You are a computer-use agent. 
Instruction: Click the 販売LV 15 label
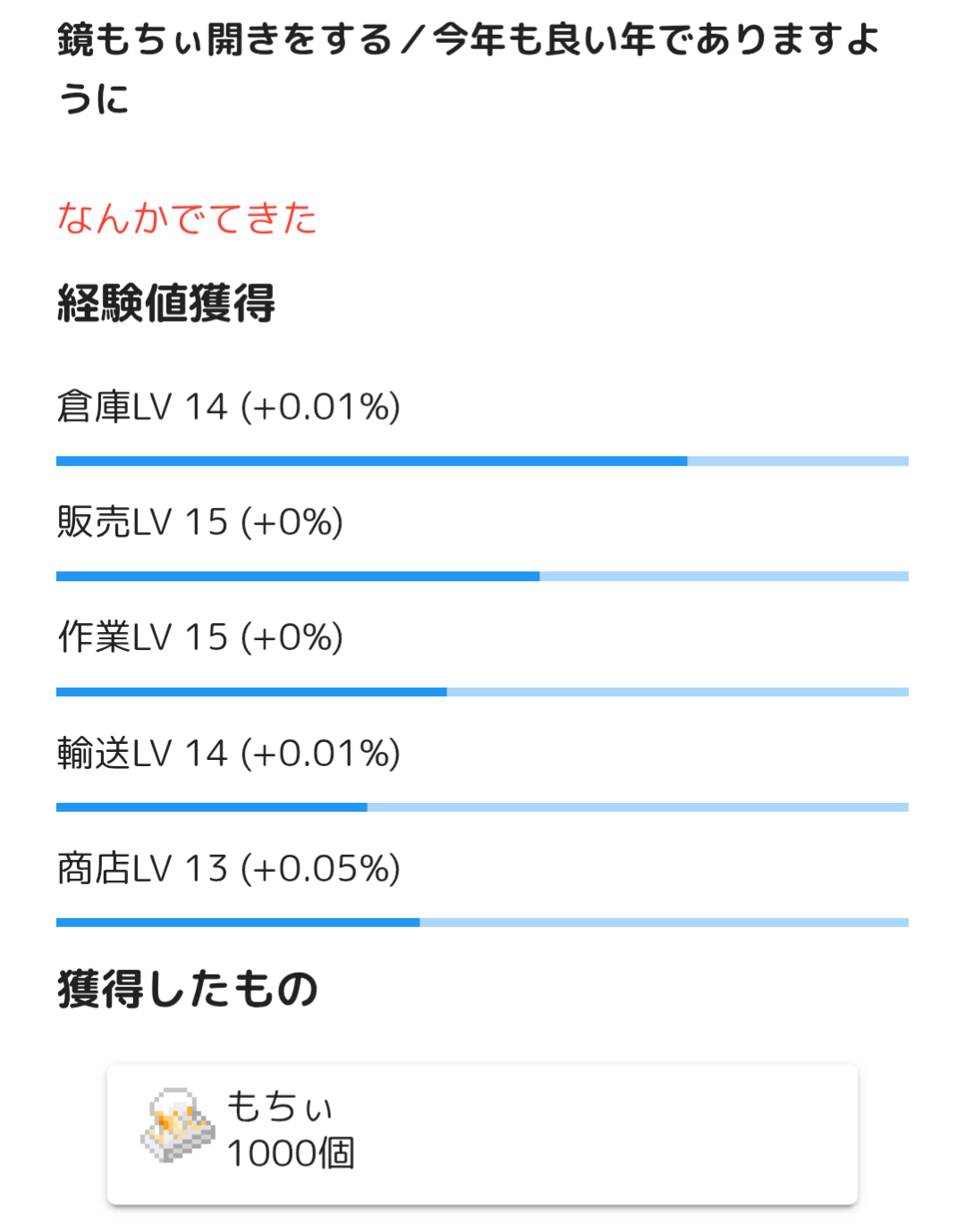point(200,522)
